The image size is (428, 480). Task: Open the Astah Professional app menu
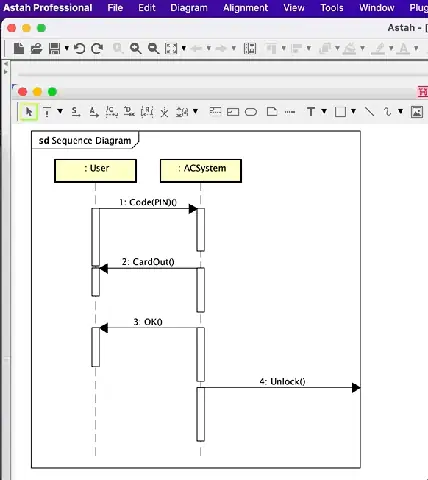point(48,8)
